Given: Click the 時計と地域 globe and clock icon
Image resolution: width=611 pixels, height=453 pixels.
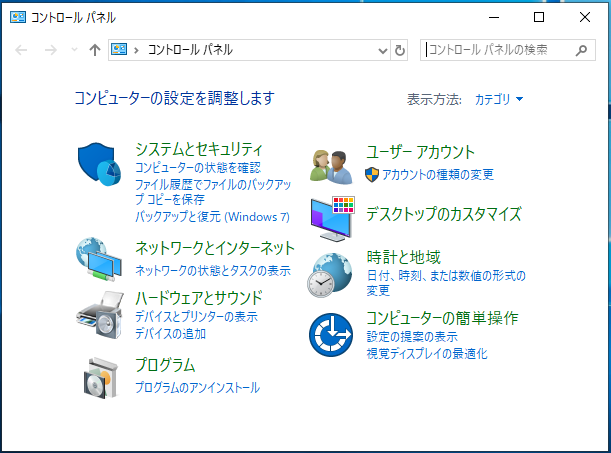Looking at the screenshot, I should (330, 275).
